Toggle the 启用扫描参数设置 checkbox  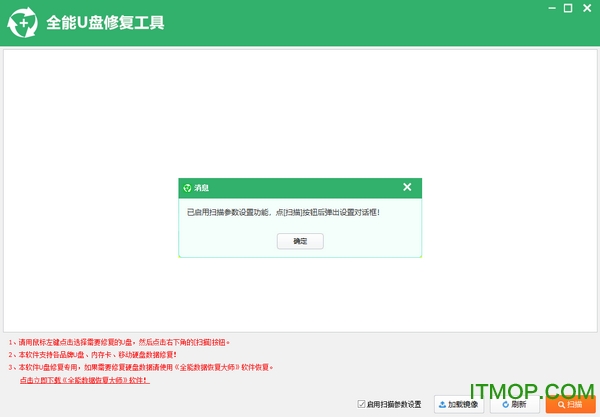(x=361, y=404)
